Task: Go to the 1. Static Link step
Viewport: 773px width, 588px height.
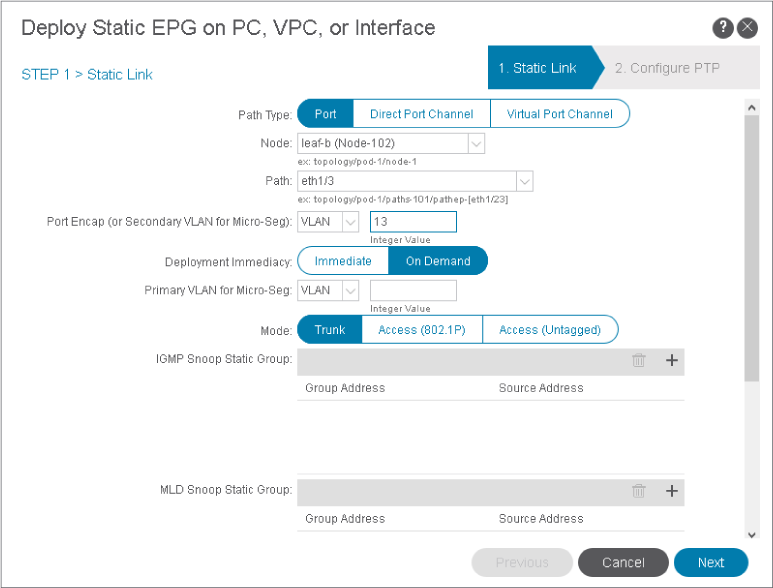Action: coord(537,68)
